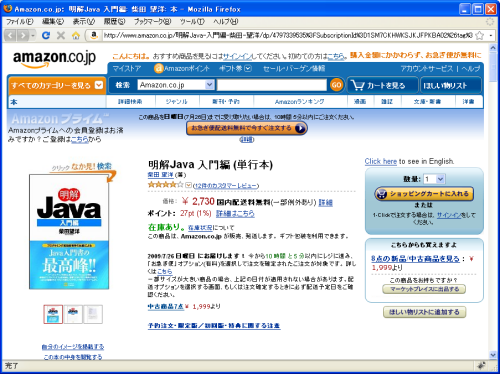Open the 在庫状況 link

coord(200,228)
